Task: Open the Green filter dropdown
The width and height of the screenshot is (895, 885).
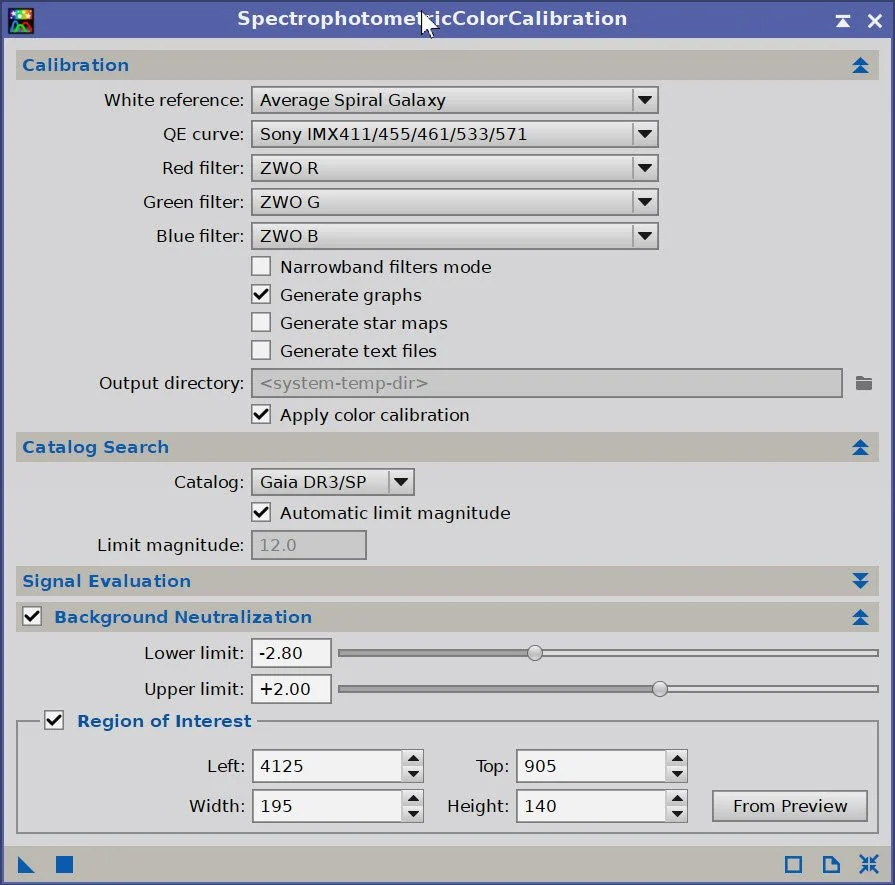Action: tap(455, 202)
